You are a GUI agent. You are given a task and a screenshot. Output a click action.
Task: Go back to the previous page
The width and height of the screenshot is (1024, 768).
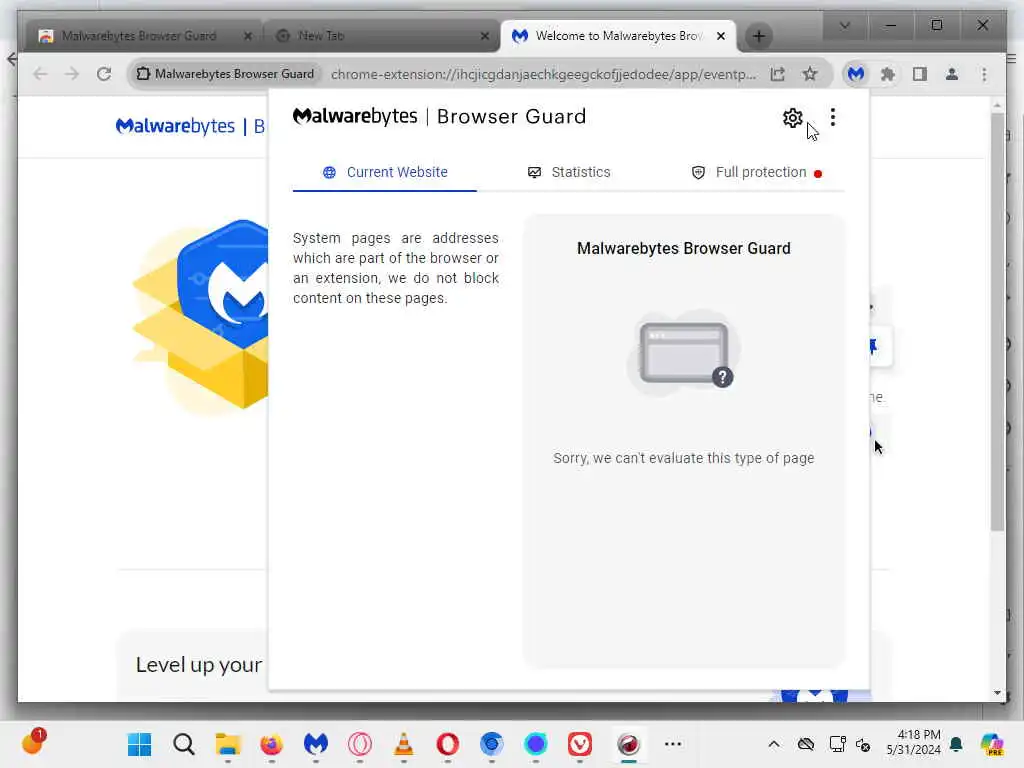point(40,74)
